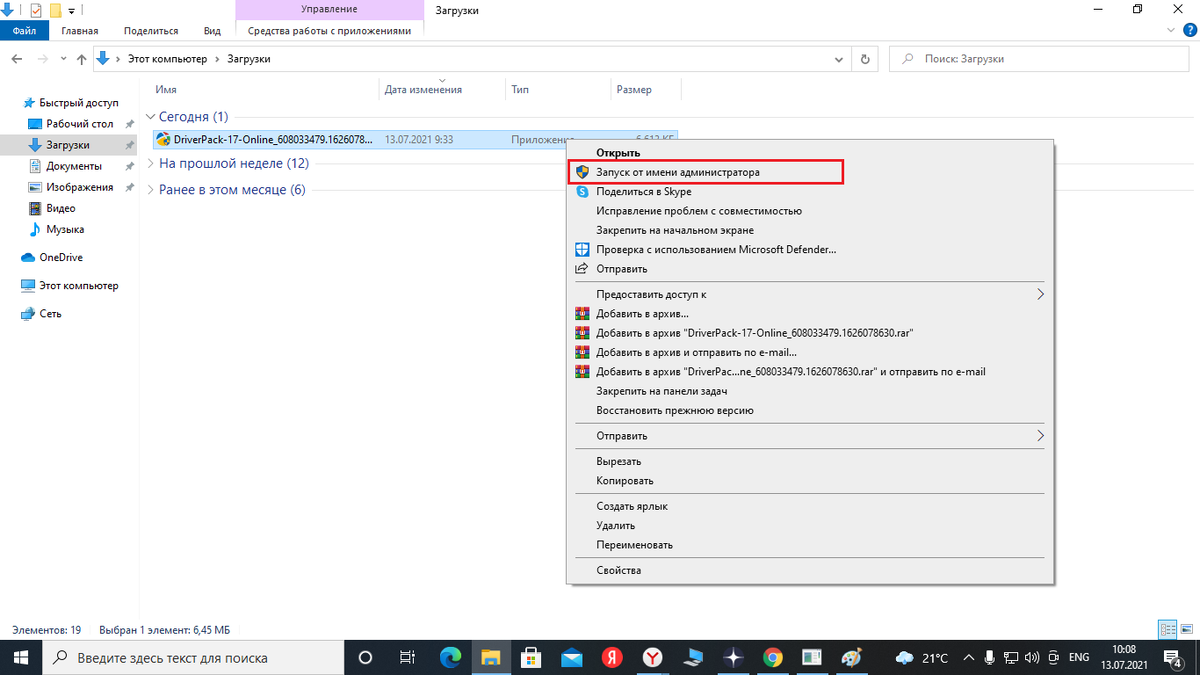This screenshot has width=1200, height=675.
Task: Click Загрузки breadcrumb in the address bar
Action: point(247,59)
